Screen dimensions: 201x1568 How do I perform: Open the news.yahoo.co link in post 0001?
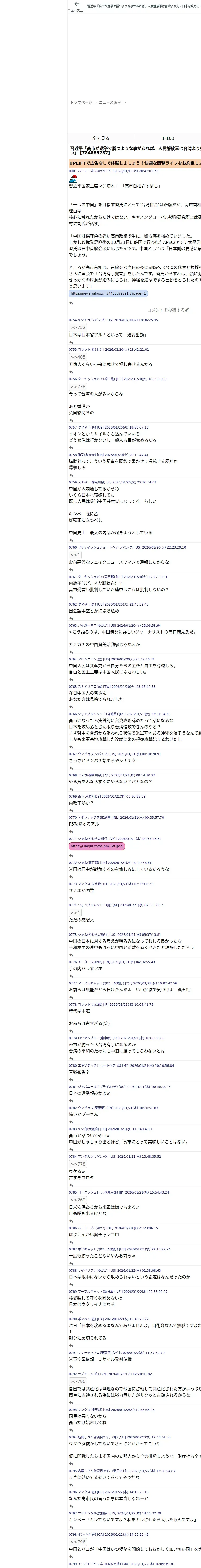(x=108, y=293)
